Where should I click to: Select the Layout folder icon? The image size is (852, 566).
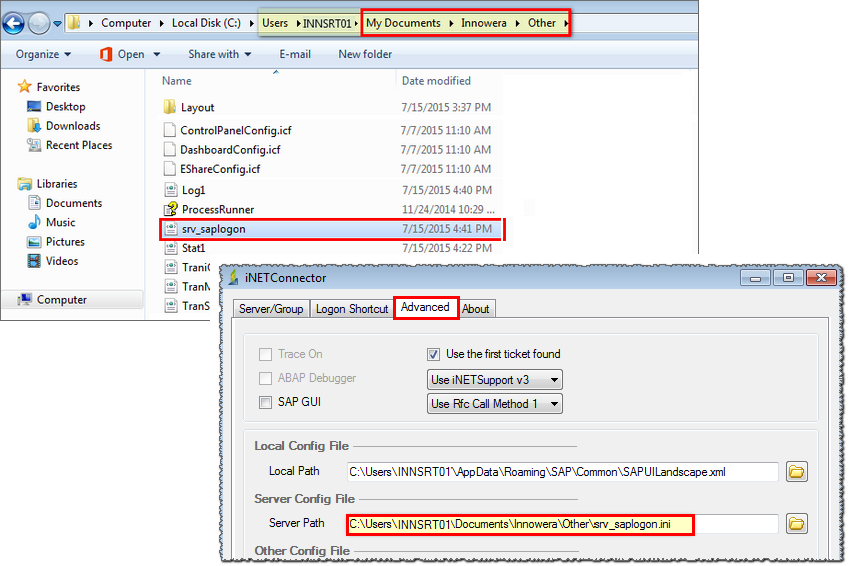pyautogui.click(x=170, y=106)
